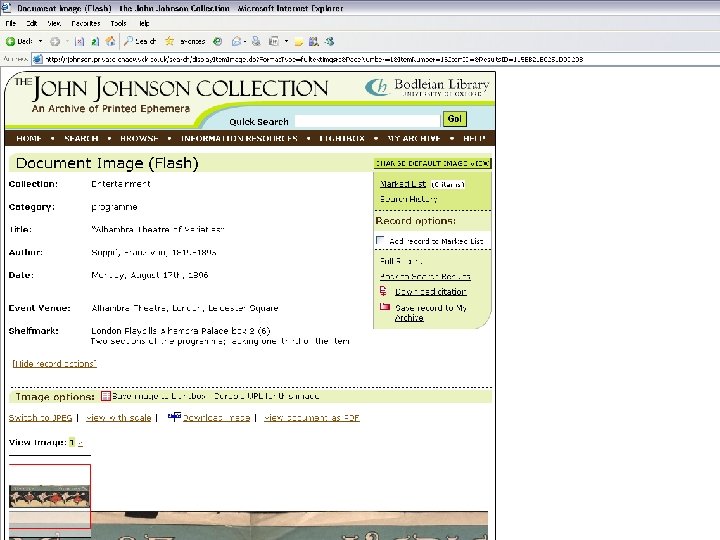Click Save record to My Archive link
The image size is (720, 540).
431,313
